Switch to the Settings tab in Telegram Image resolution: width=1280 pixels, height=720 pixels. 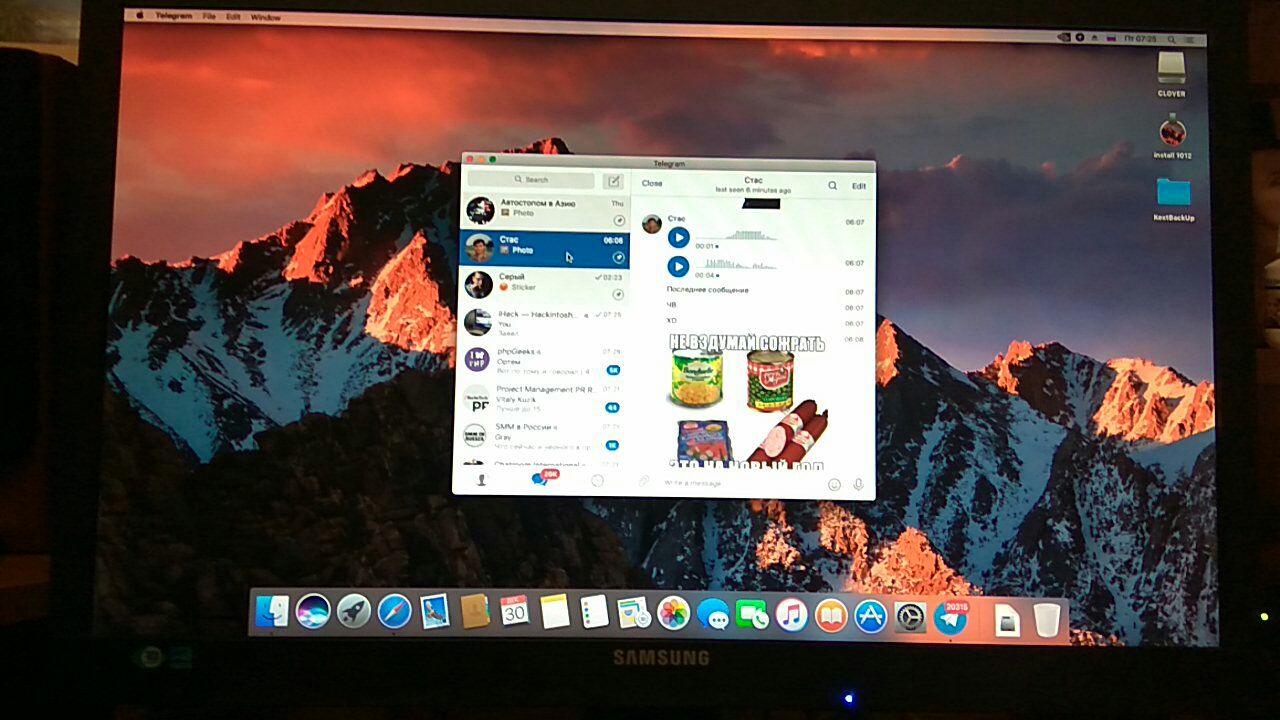(x=597, y=481)
